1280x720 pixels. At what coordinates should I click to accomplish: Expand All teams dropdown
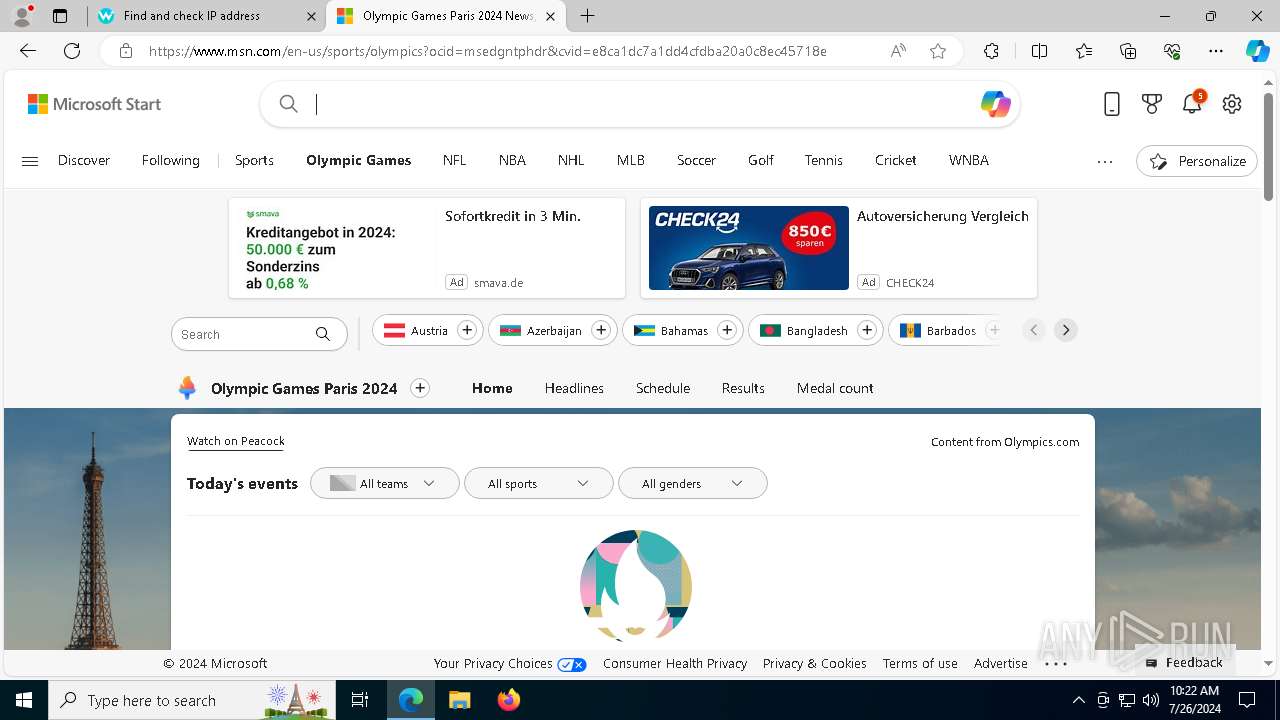pos(385,483)
